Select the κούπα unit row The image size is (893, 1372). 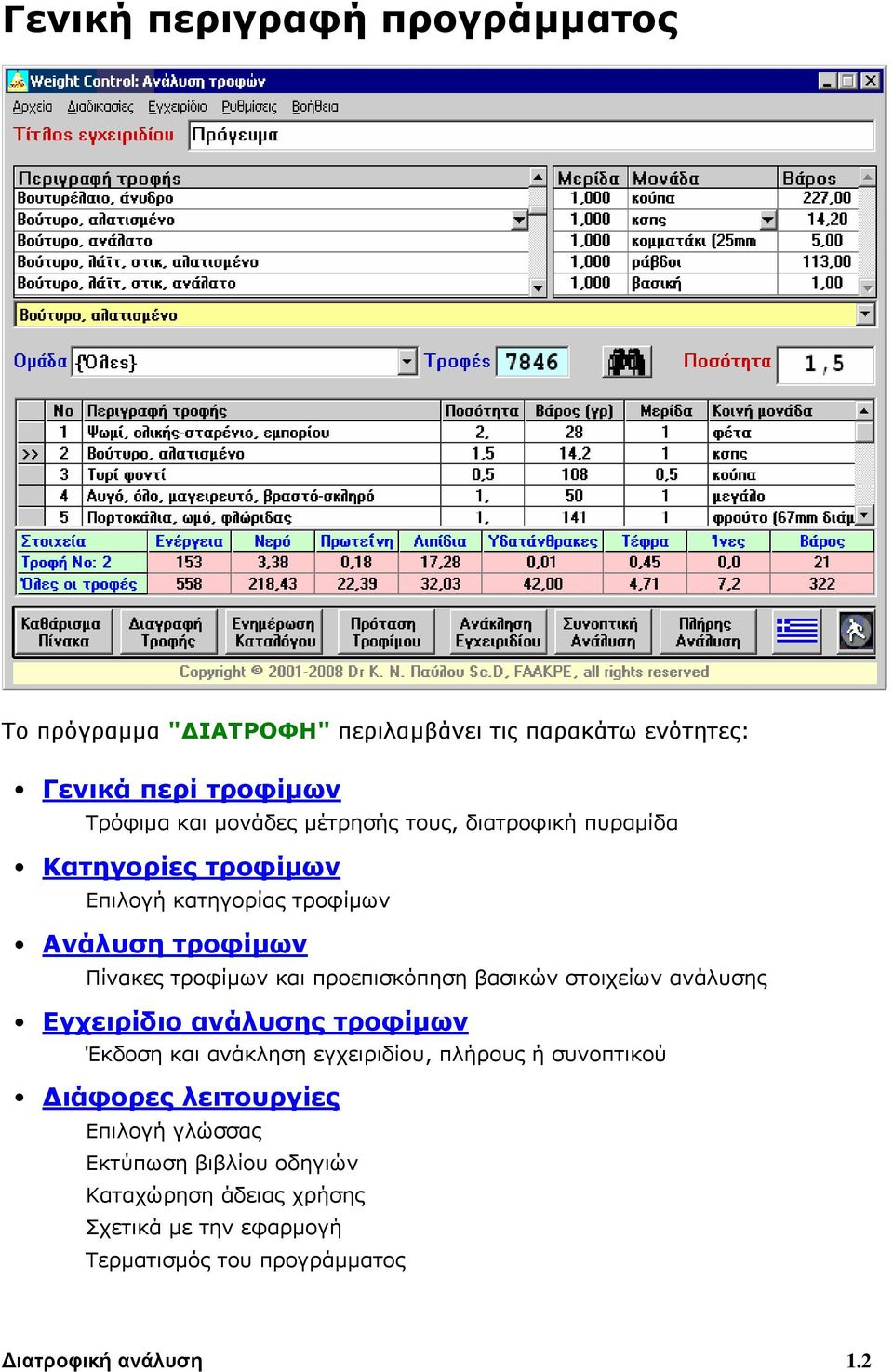tap(704, 198)
